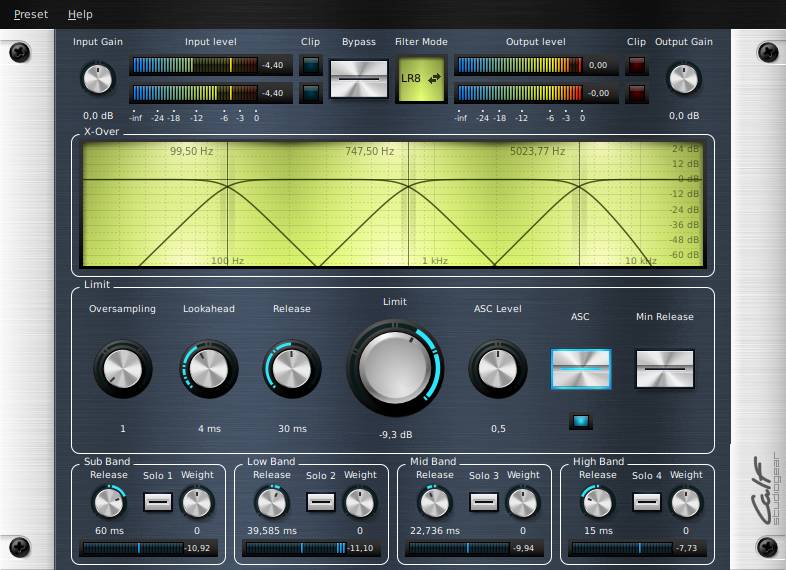Click the 22,736 ms Mid Band value

tap(435, 530)
